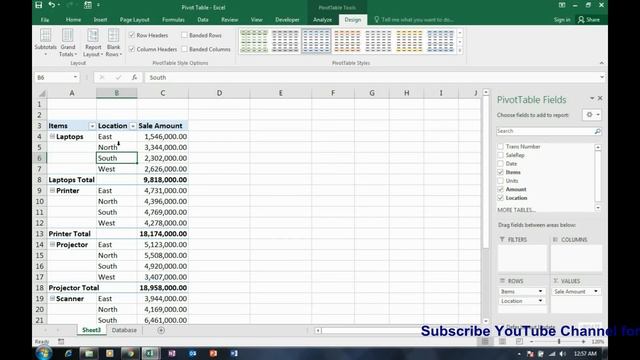Toggle the Column Headers checkbox
The height and width of the screenshot is (360, 640).
pos(132,49)
